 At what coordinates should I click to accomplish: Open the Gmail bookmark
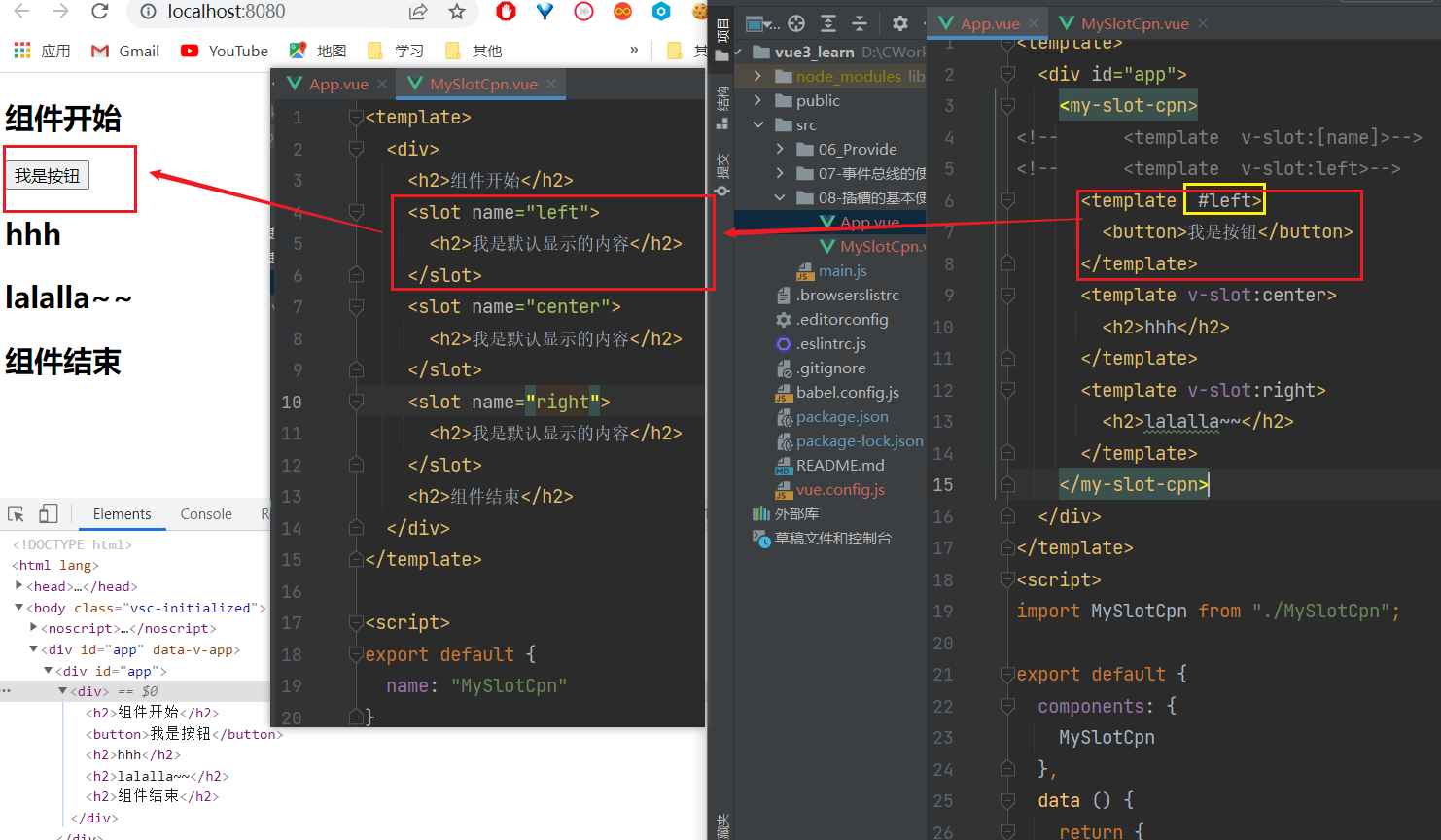click(125, 51)
